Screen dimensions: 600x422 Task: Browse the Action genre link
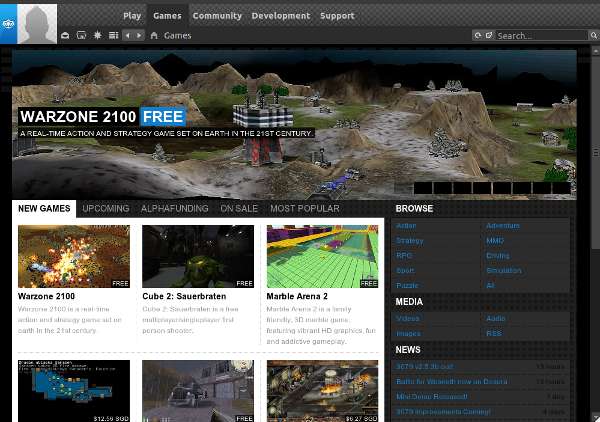(x=406, y=226)
